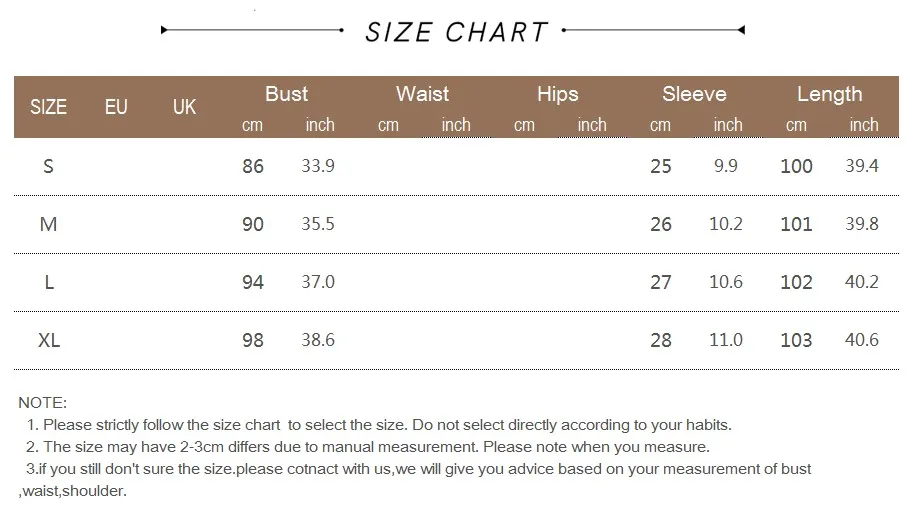Image resolution: width=920 pixels, height=532 pixels.
Task: Click the S size row label
Action: pyautogui.click(x=48, y=166)
